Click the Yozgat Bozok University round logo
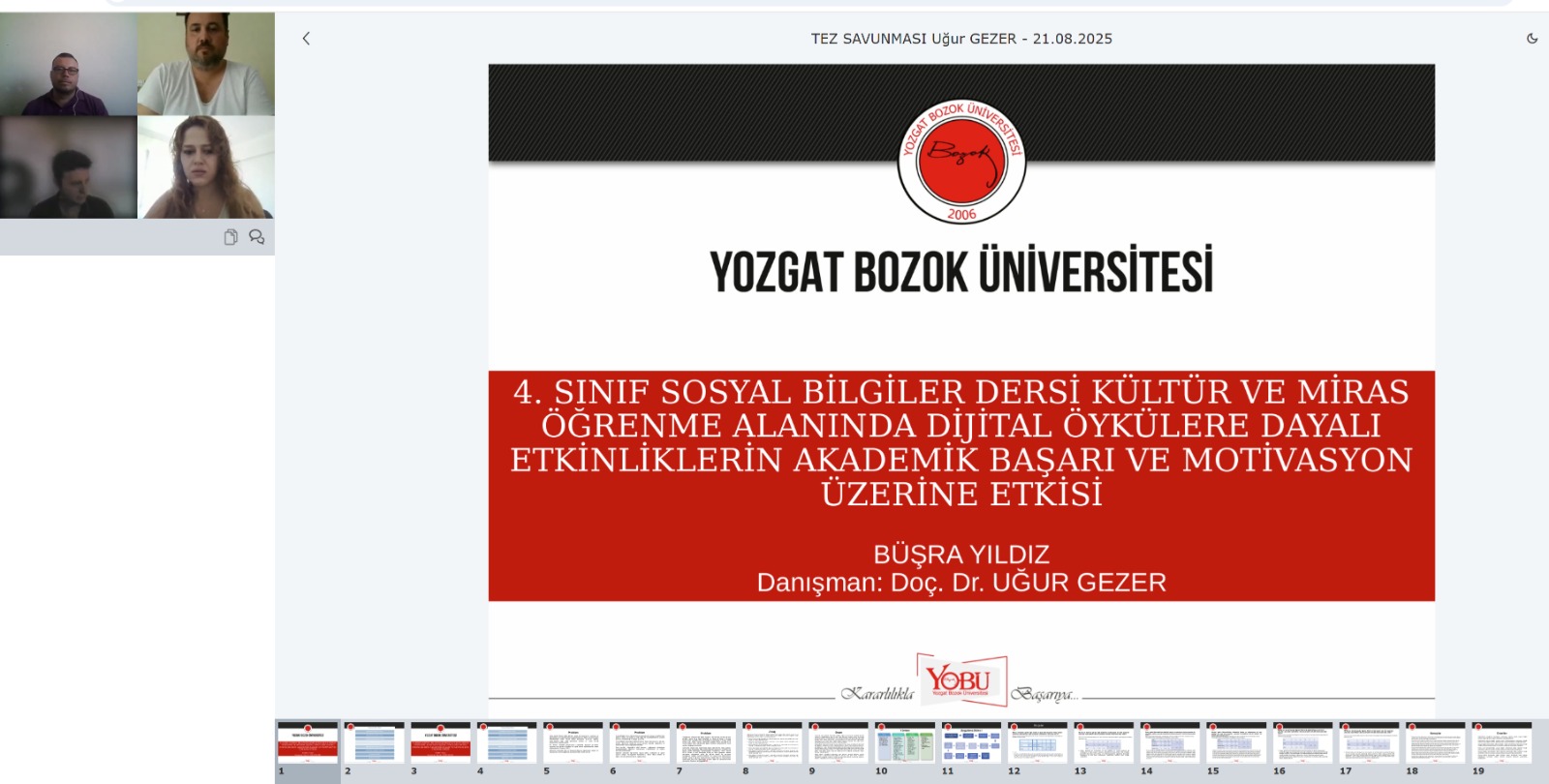 961,162
